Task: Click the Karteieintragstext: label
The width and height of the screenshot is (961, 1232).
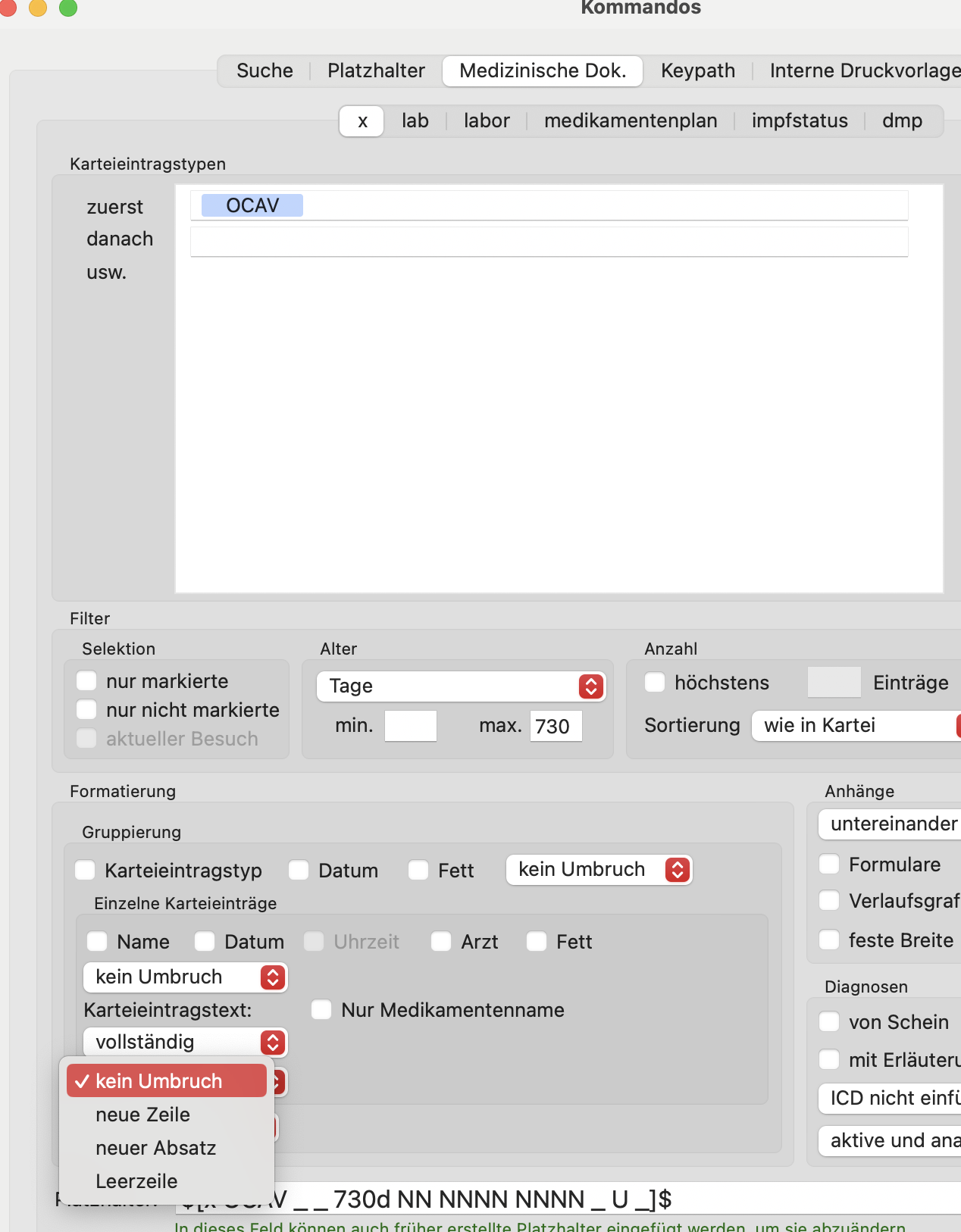Action: point(167,1010)
